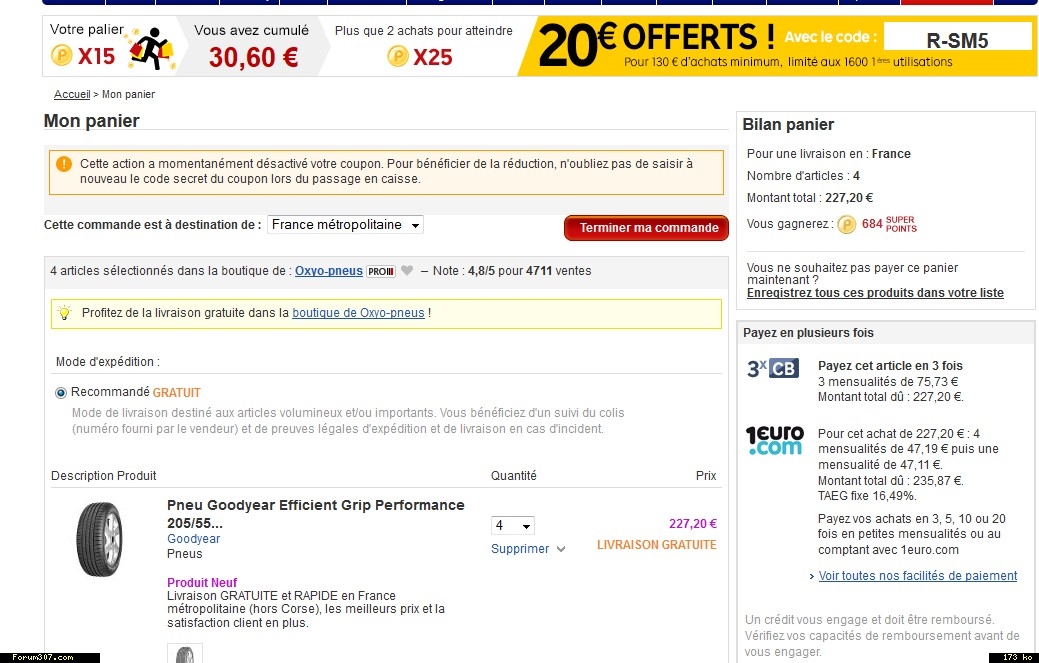This screenshot has height=663, width=1039.
Task: Click the running shopper icon in banner
Action: coord(152,49)
